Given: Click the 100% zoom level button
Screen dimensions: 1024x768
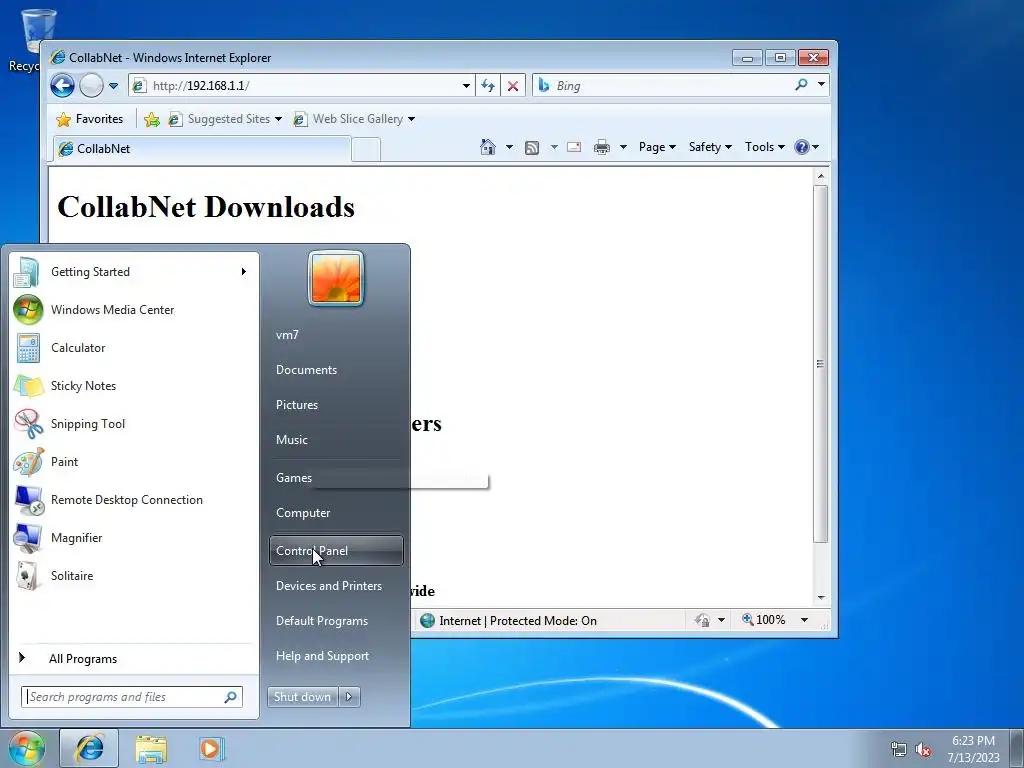Looking at the screenshot, I should pos(765,620).
